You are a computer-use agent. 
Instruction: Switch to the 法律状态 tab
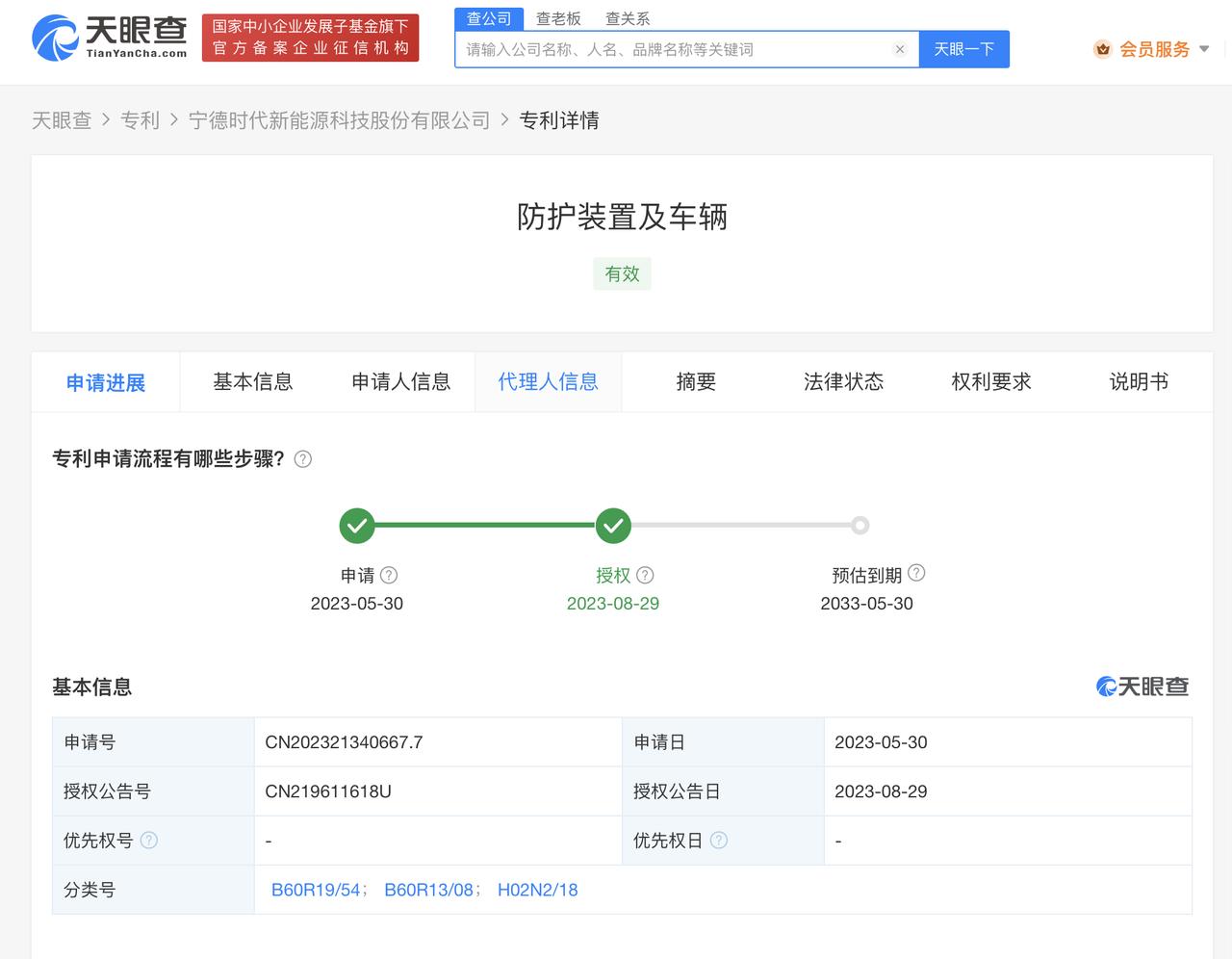pos(844,381)
